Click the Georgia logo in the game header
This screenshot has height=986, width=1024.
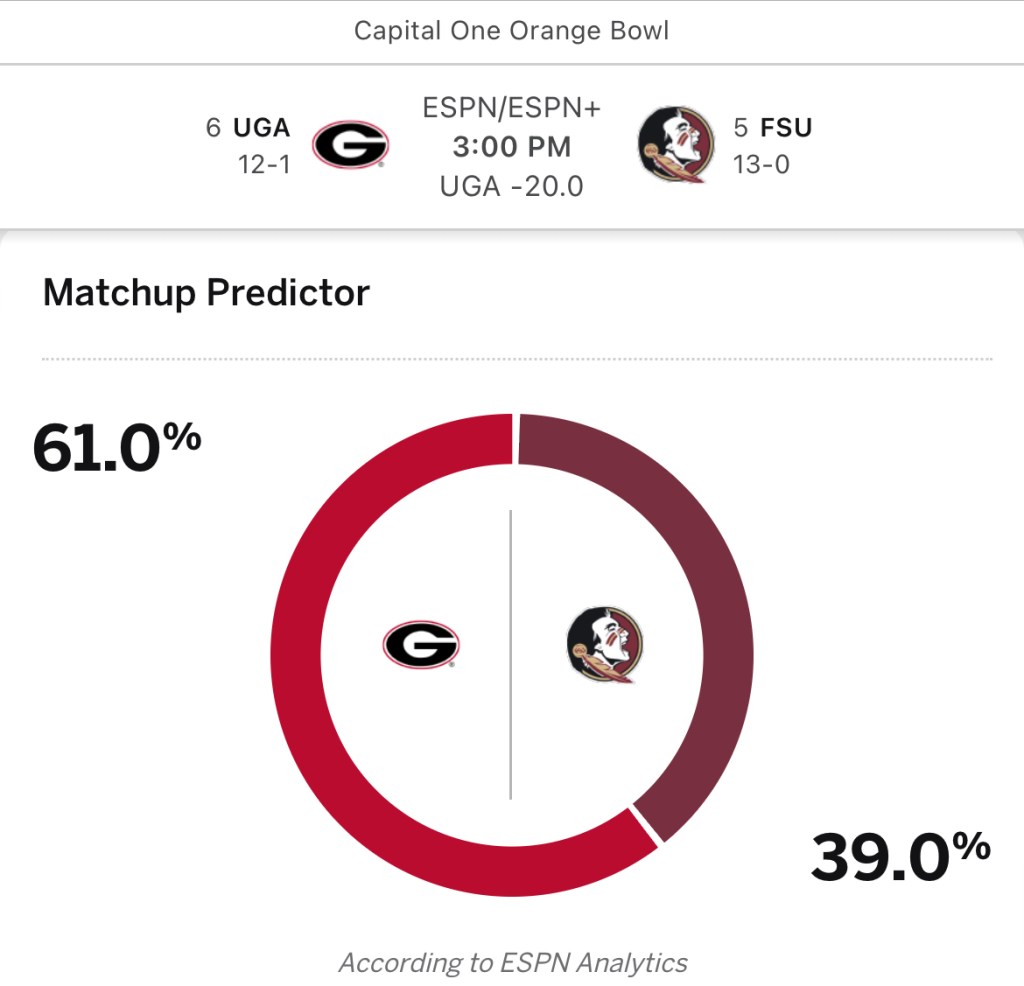point(350,147)
